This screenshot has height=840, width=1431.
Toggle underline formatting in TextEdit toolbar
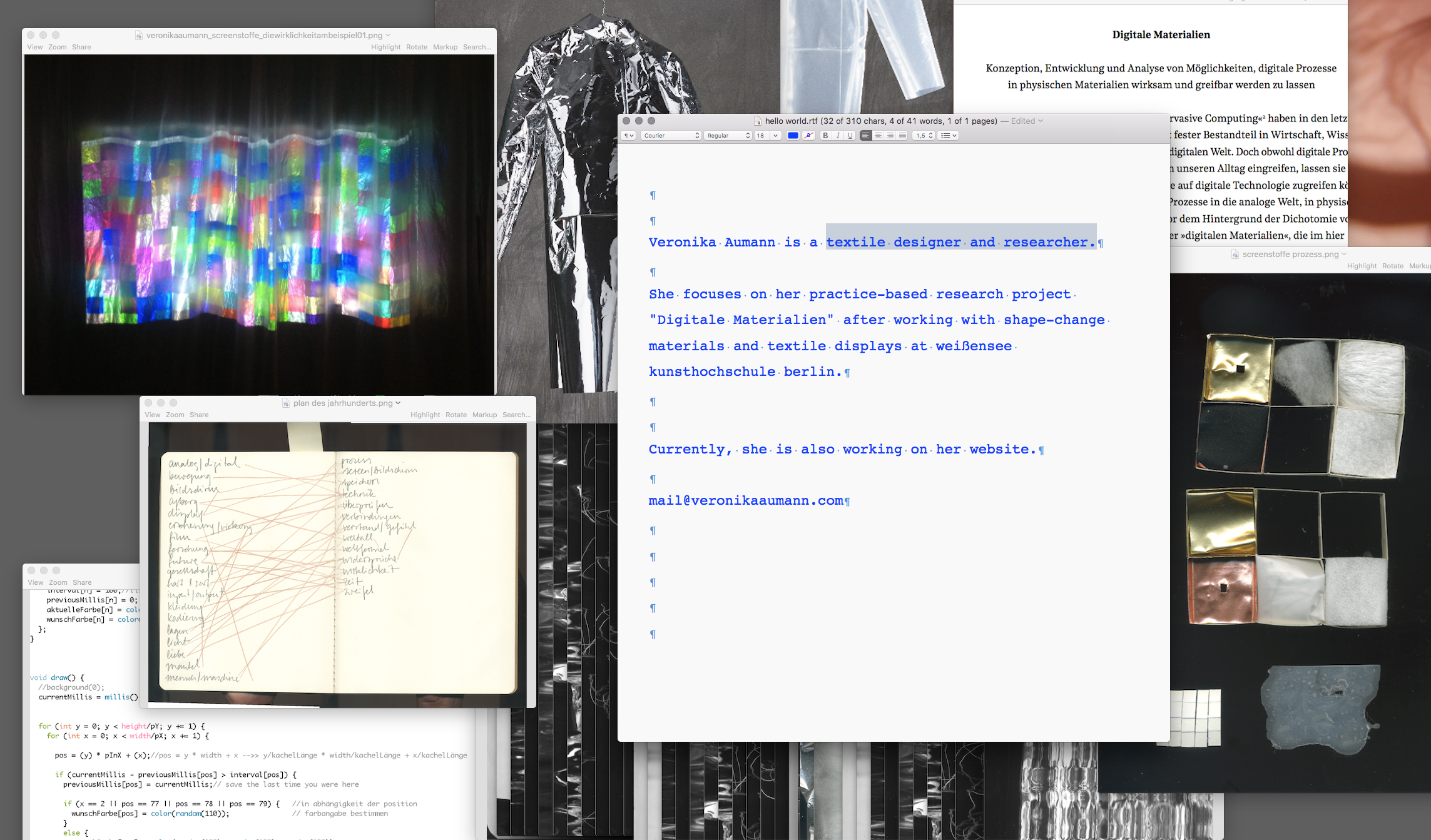(850, 136)
